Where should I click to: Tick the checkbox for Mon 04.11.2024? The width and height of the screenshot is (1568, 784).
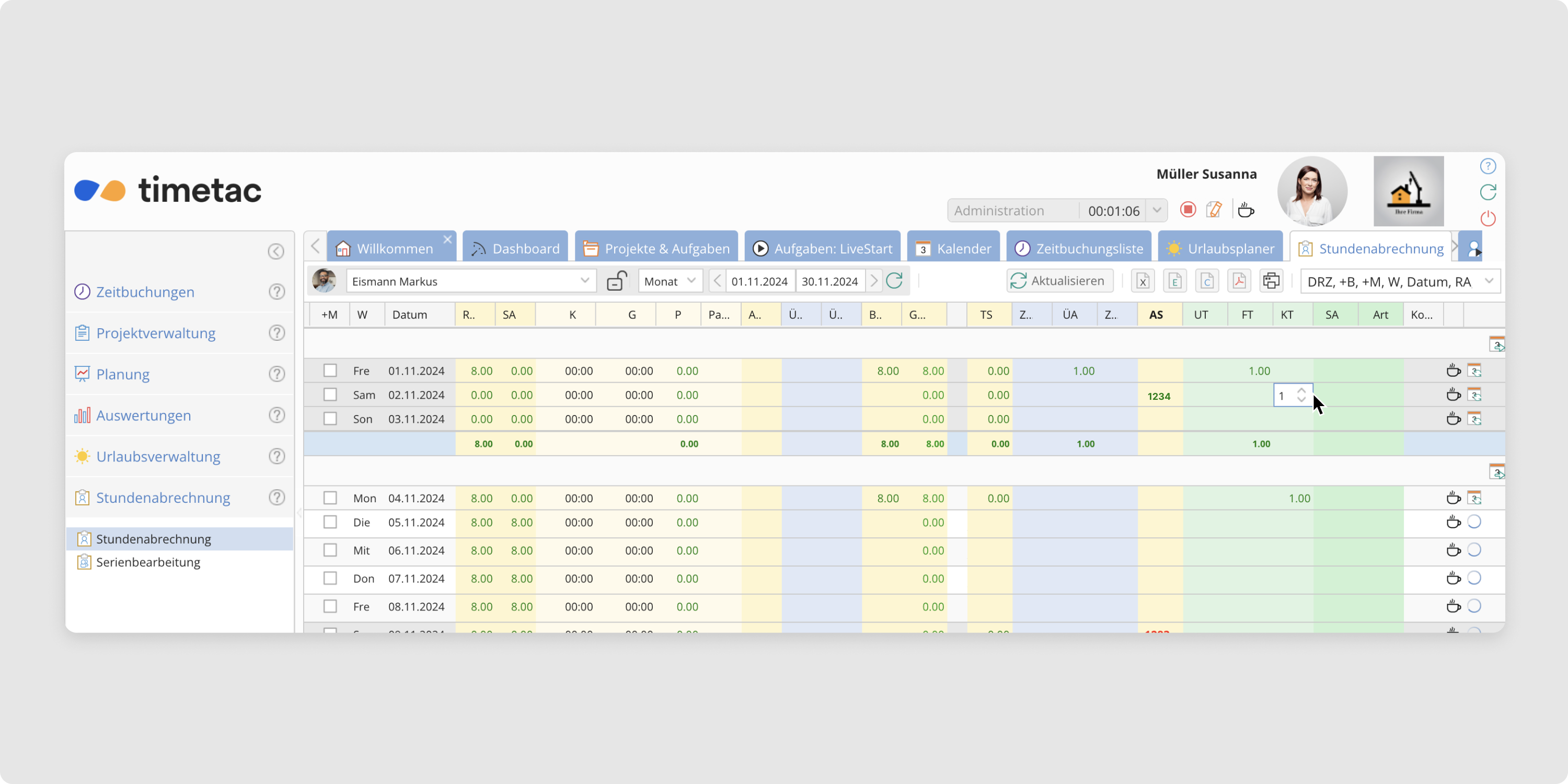330,498
